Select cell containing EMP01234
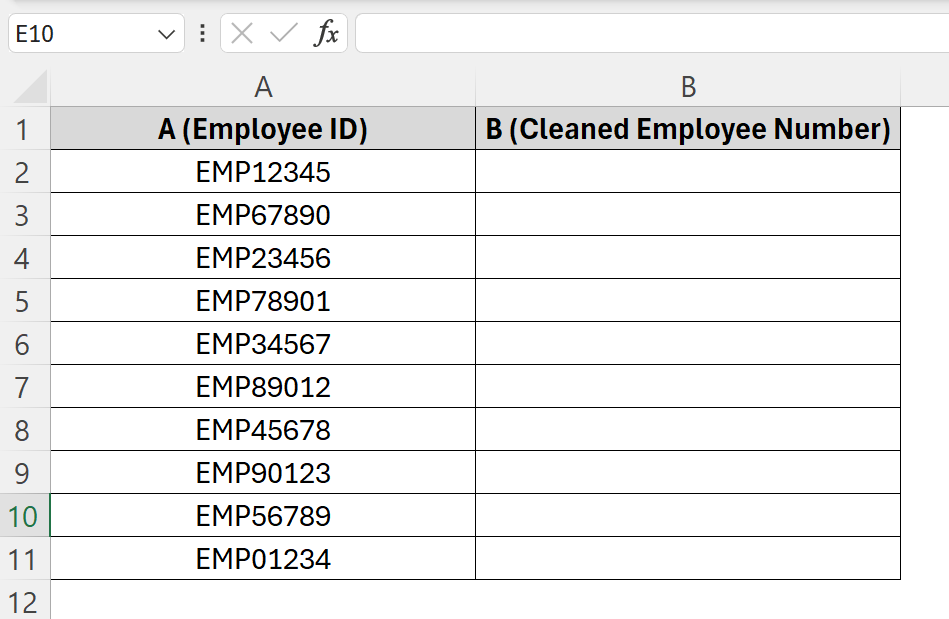Screen dimensions: 949x619 click(x=263, y=558)
